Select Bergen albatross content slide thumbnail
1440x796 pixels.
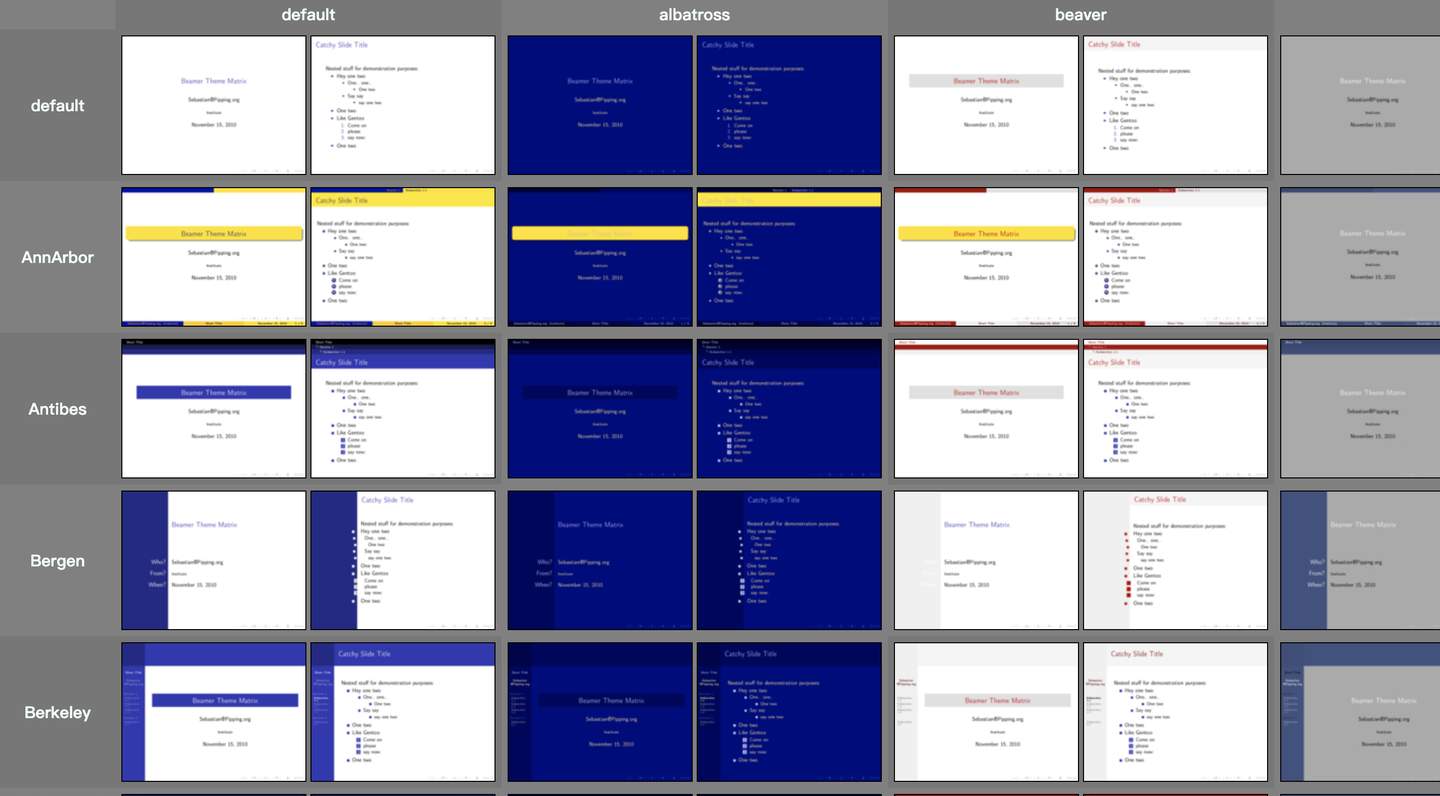(x=789, y=560)
